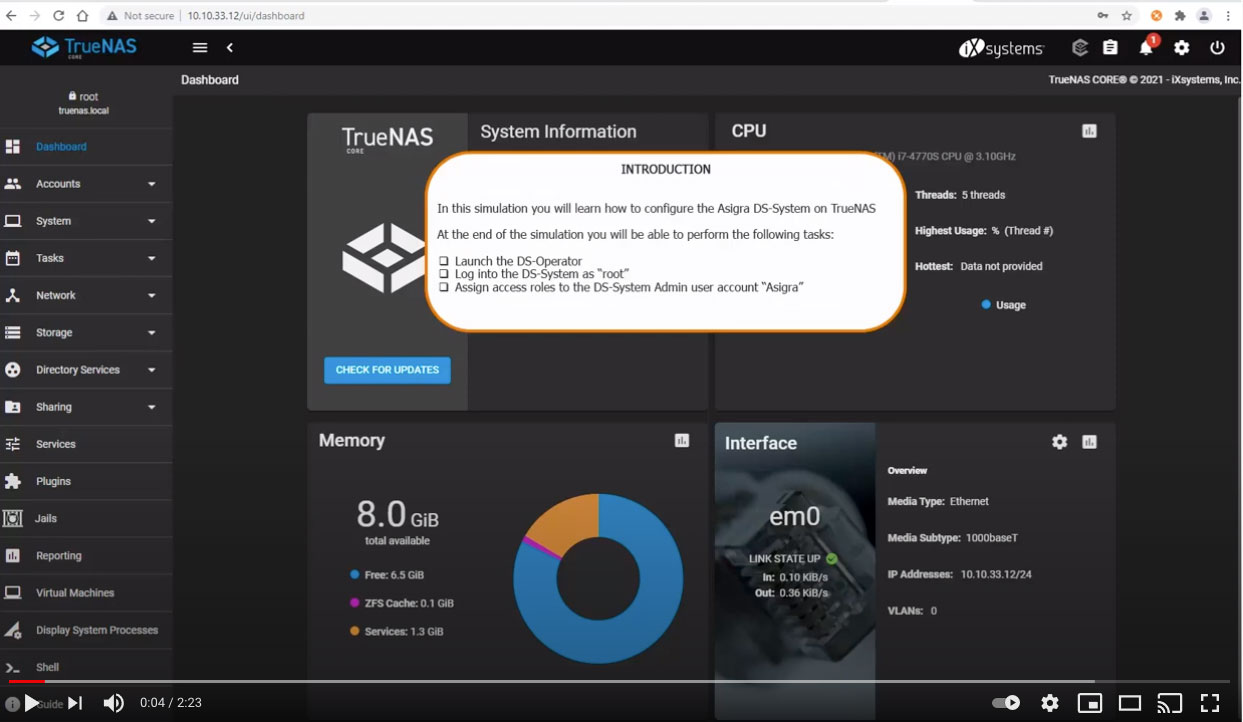Open the task manager clipboard icon
Screen dimensions: 1243x722
1110,48
